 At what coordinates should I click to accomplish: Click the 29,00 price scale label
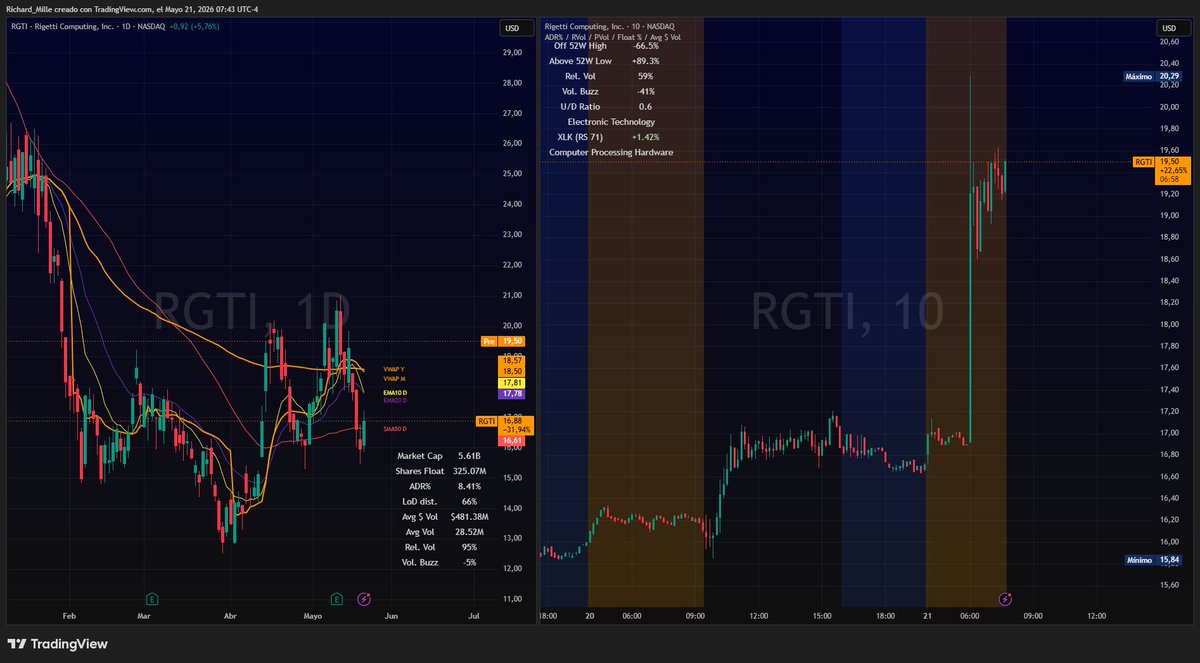tap(512, 52)
